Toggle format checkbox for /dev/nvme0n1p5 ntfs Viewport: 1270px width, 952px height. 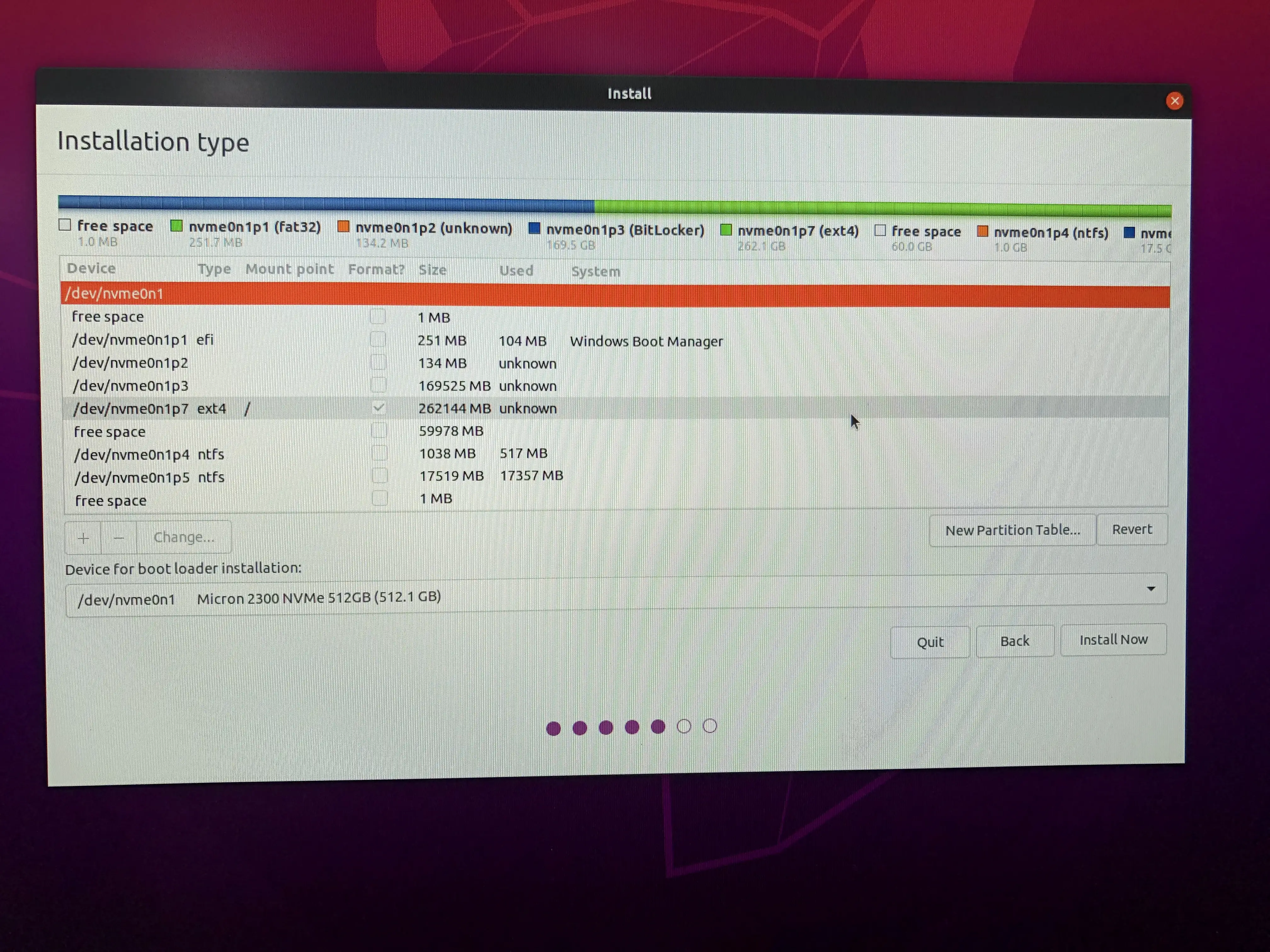click(x=380, y=475)
